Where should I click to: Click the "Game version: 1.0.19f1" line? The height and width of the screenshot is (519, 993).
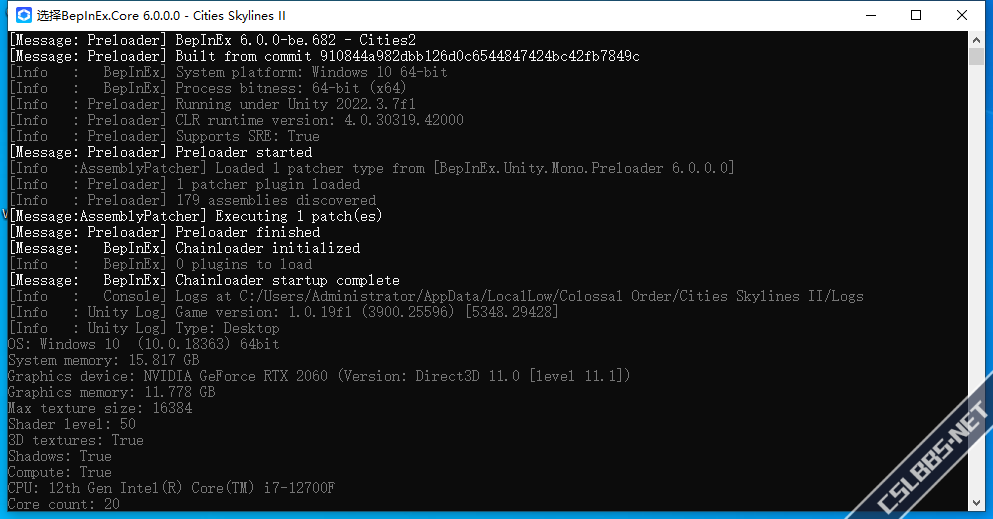(366, 312)
